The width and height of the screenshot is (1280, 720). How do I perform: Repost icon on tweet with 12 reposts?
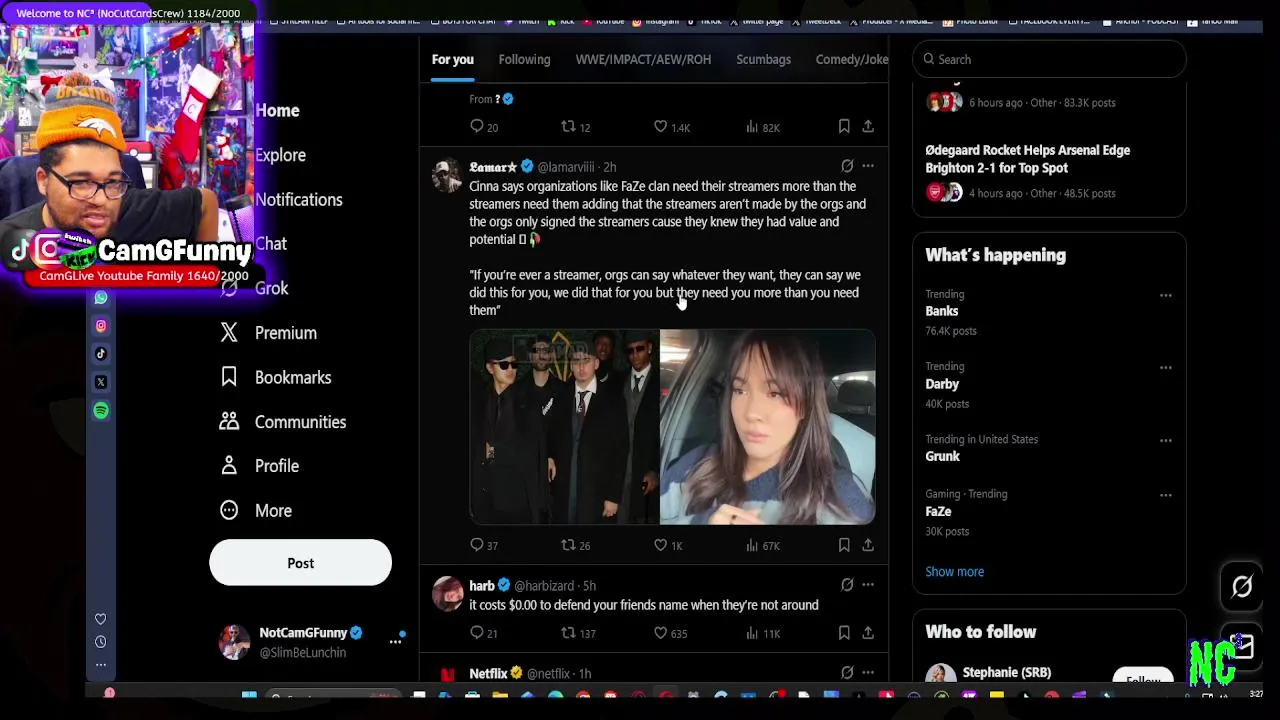pos(568,127)
